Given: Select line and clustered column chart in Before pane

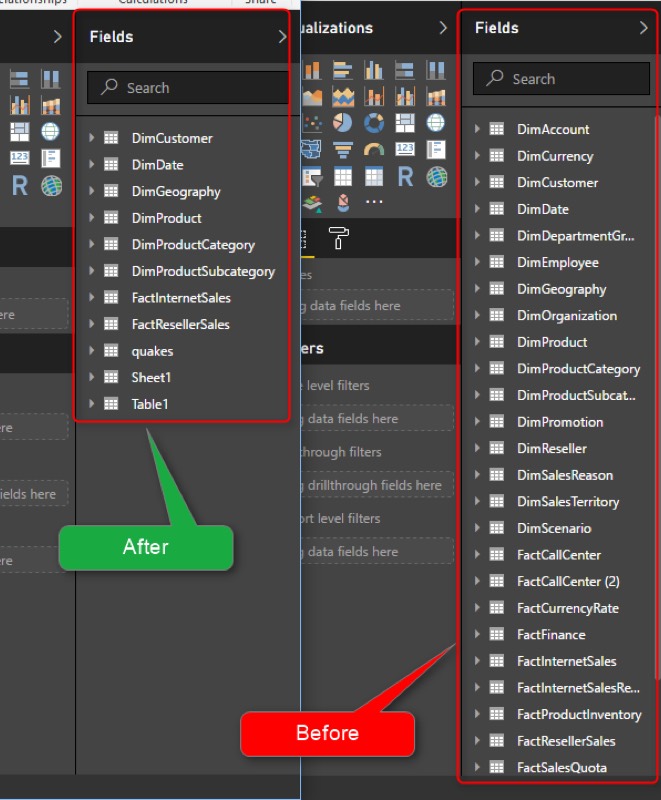Looking at the screenshot, I should (404, 96).
